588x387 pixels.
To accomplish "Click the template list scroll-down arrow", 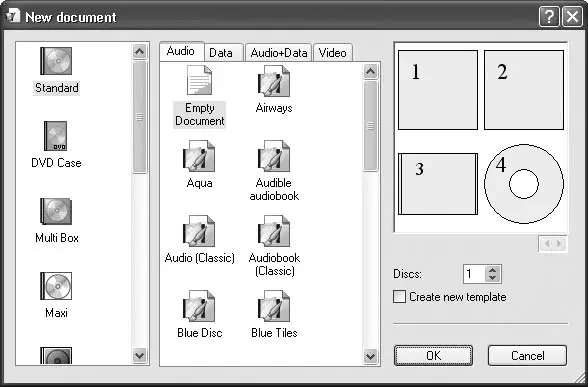I will pos(370,356).
